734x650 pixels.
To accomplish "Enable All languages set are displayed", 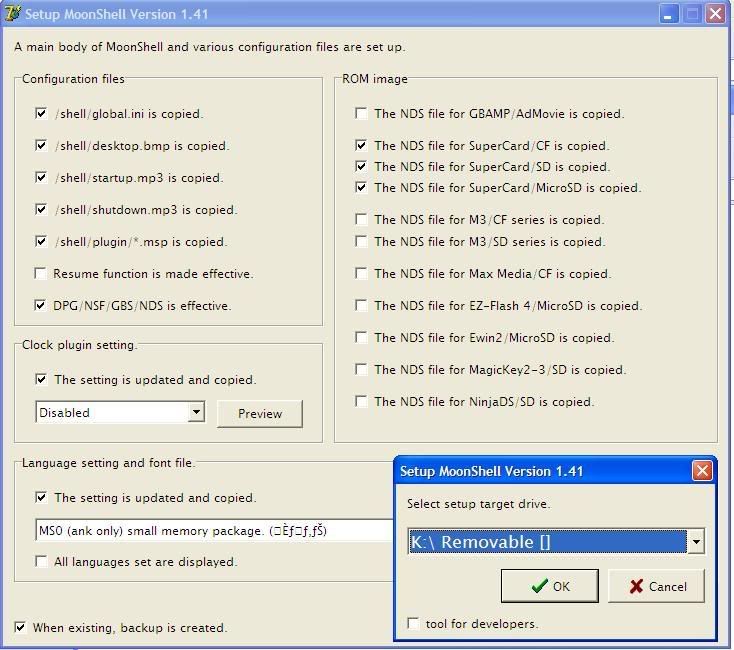I will click(41, 561).
